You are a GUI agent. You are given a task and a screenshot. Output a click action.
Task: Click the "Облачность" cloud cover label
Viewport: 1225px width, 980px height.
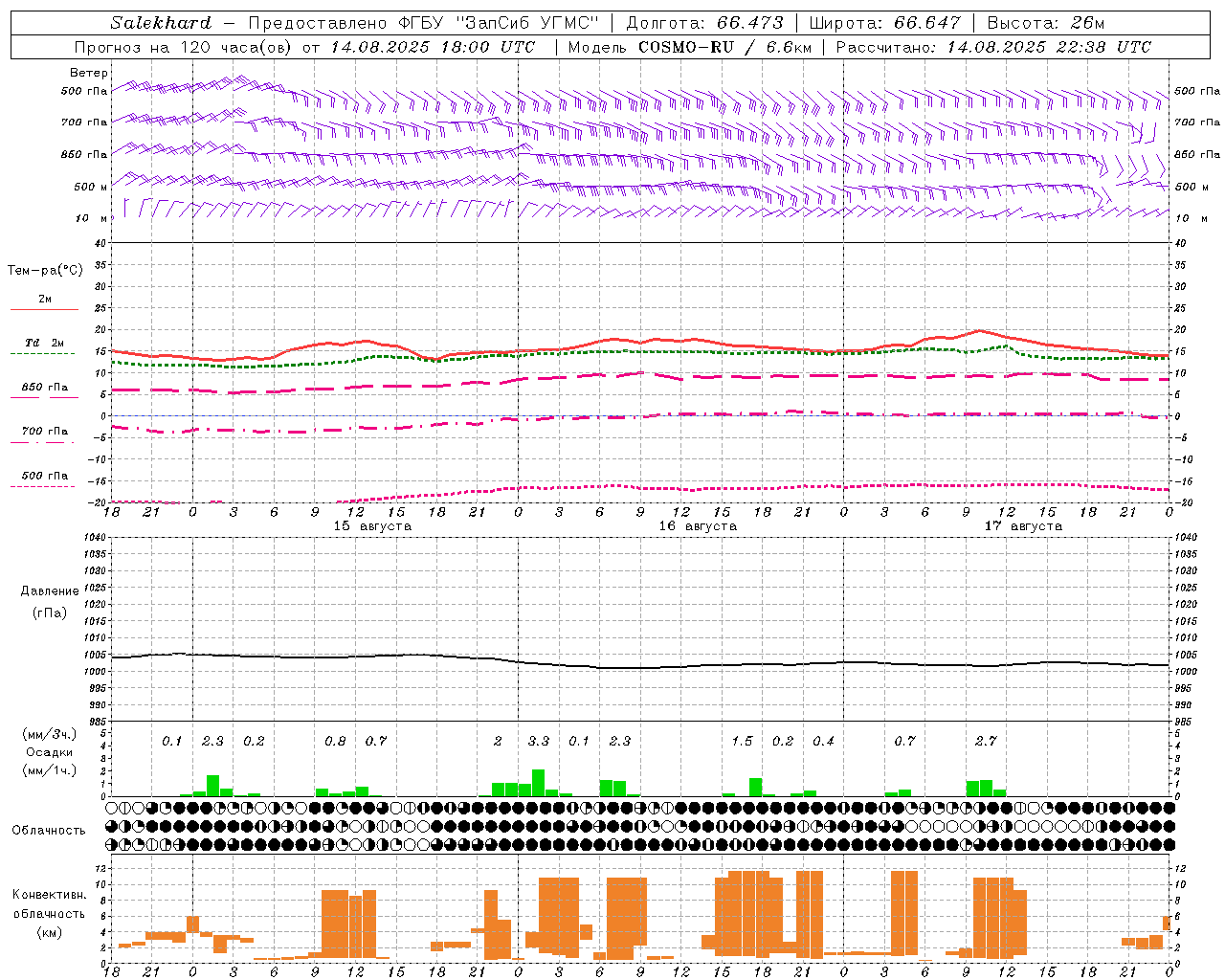[x=49, y=830]
